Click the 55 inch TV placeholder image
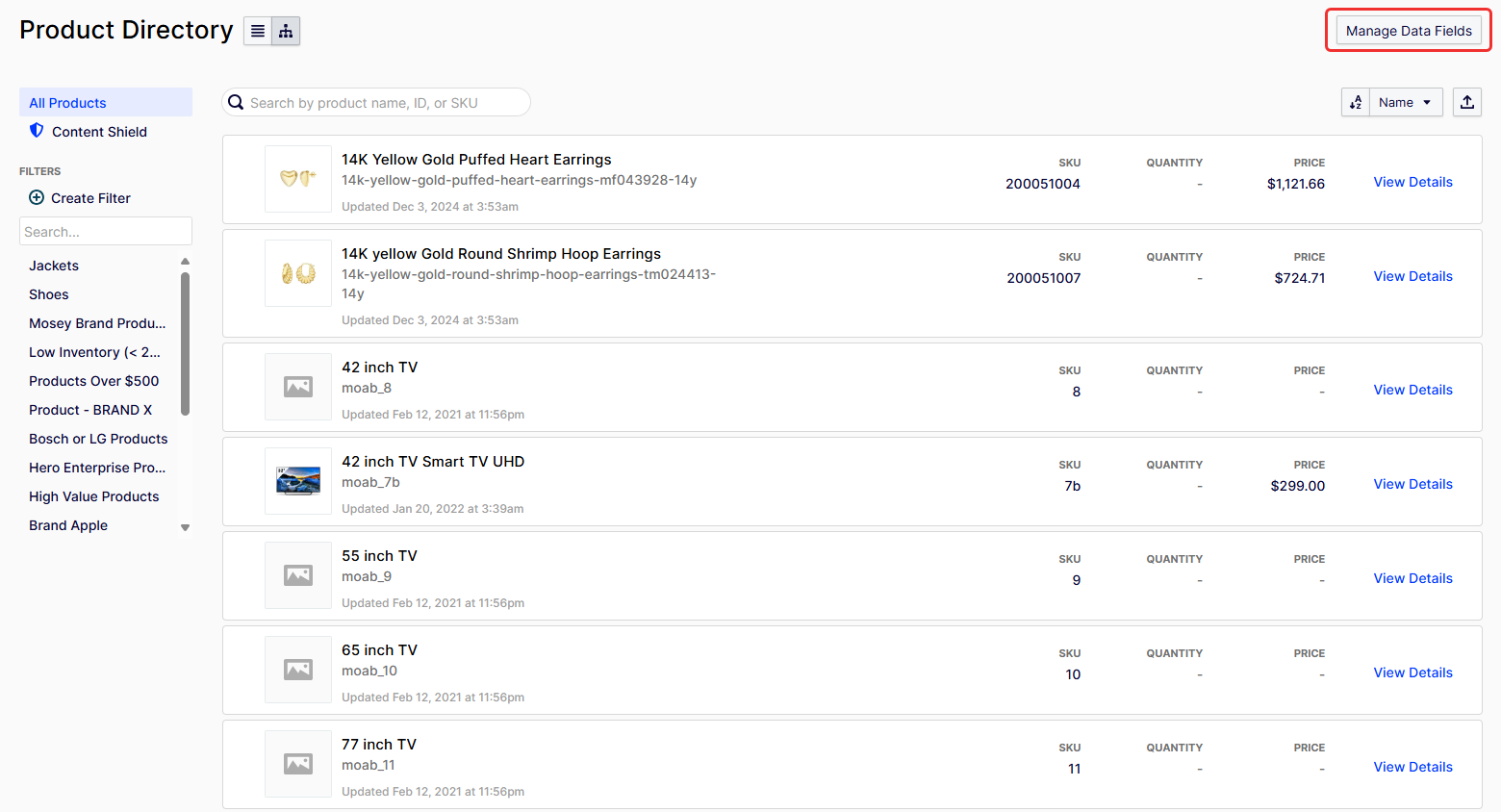The height and width of the screenshot is (812, 1501). coord(298,575)
